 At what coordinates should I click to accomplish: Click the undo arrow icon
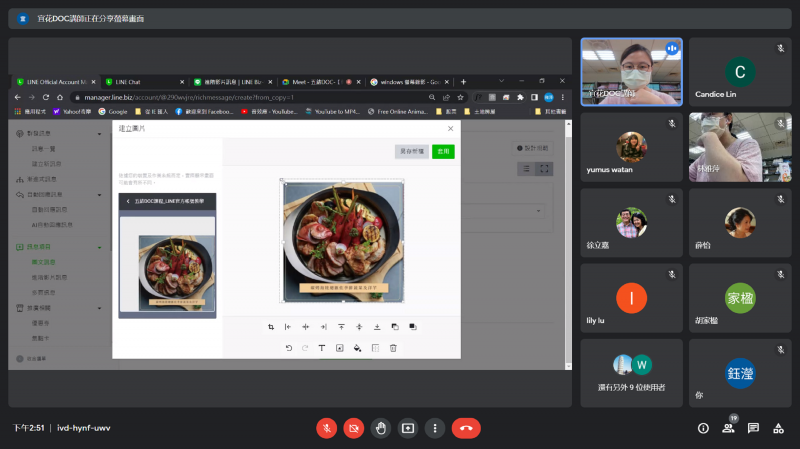[x=288, y=348]
